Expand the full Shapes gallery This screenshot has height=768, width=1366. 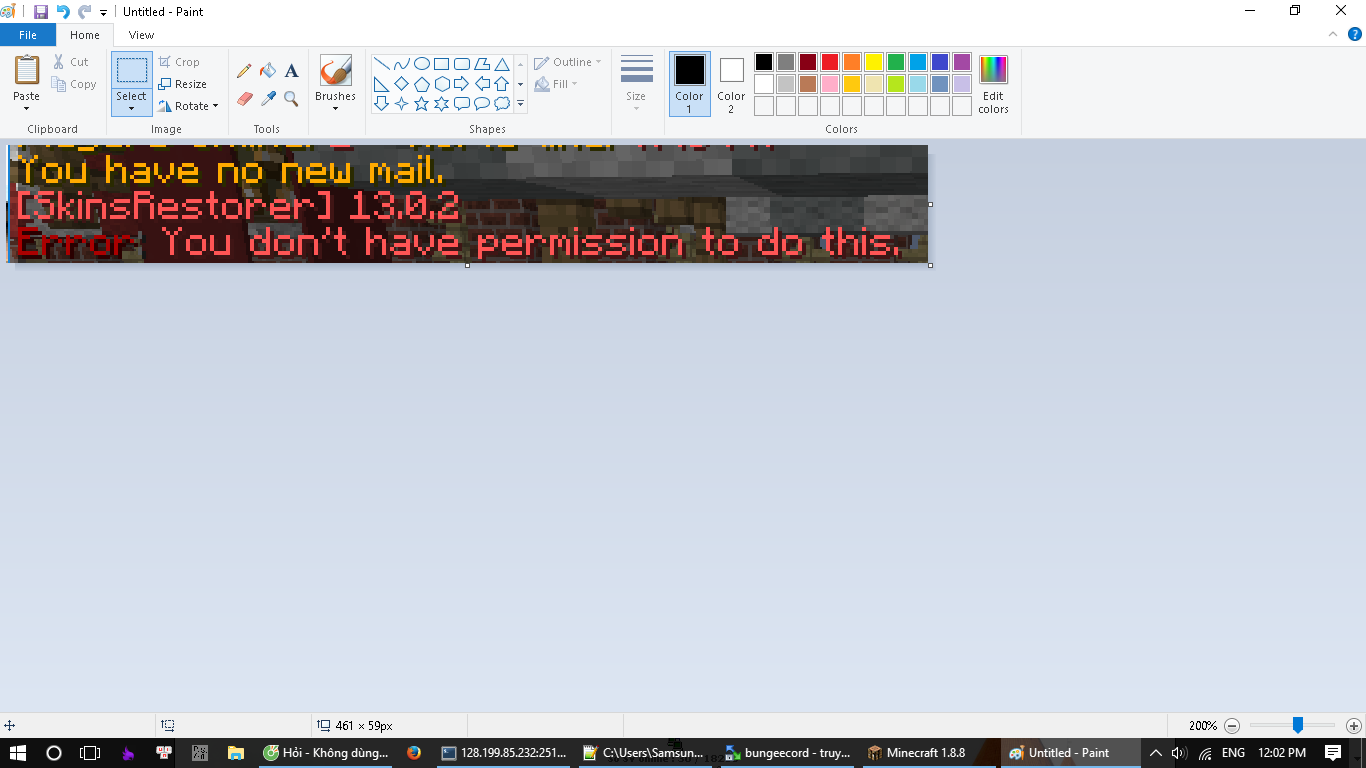click(520, 103)
